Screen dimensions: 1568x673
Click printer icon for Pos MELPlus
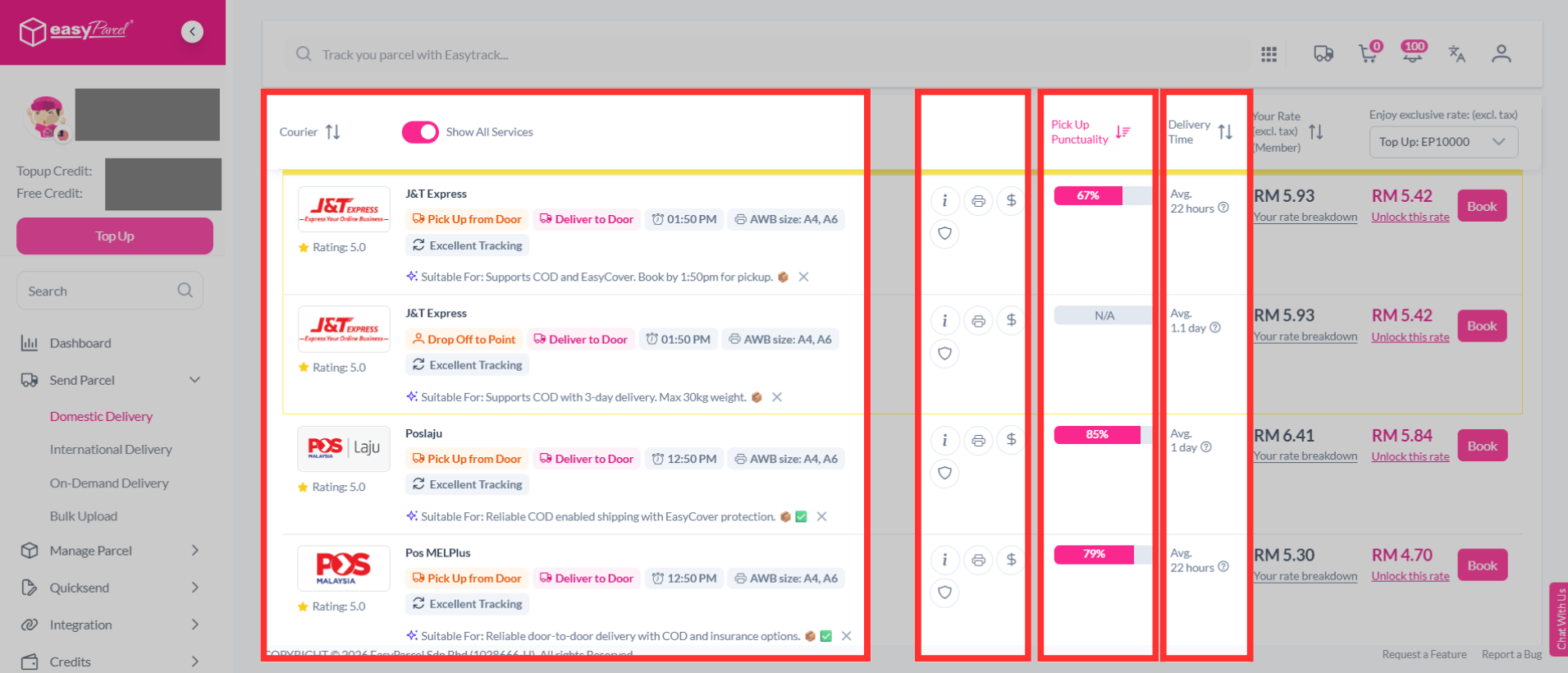(978, 560)
